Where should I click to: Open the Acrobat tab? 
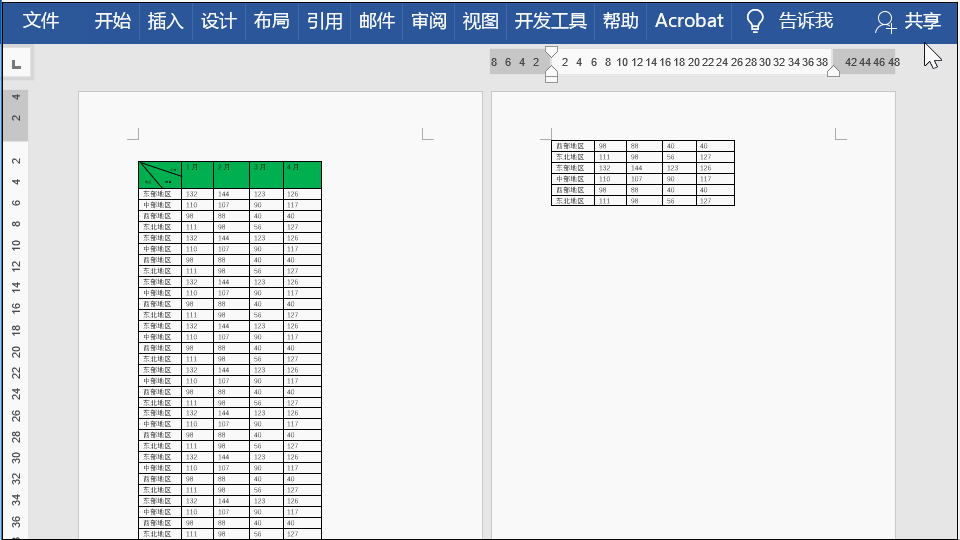click(x=689, y=21)
